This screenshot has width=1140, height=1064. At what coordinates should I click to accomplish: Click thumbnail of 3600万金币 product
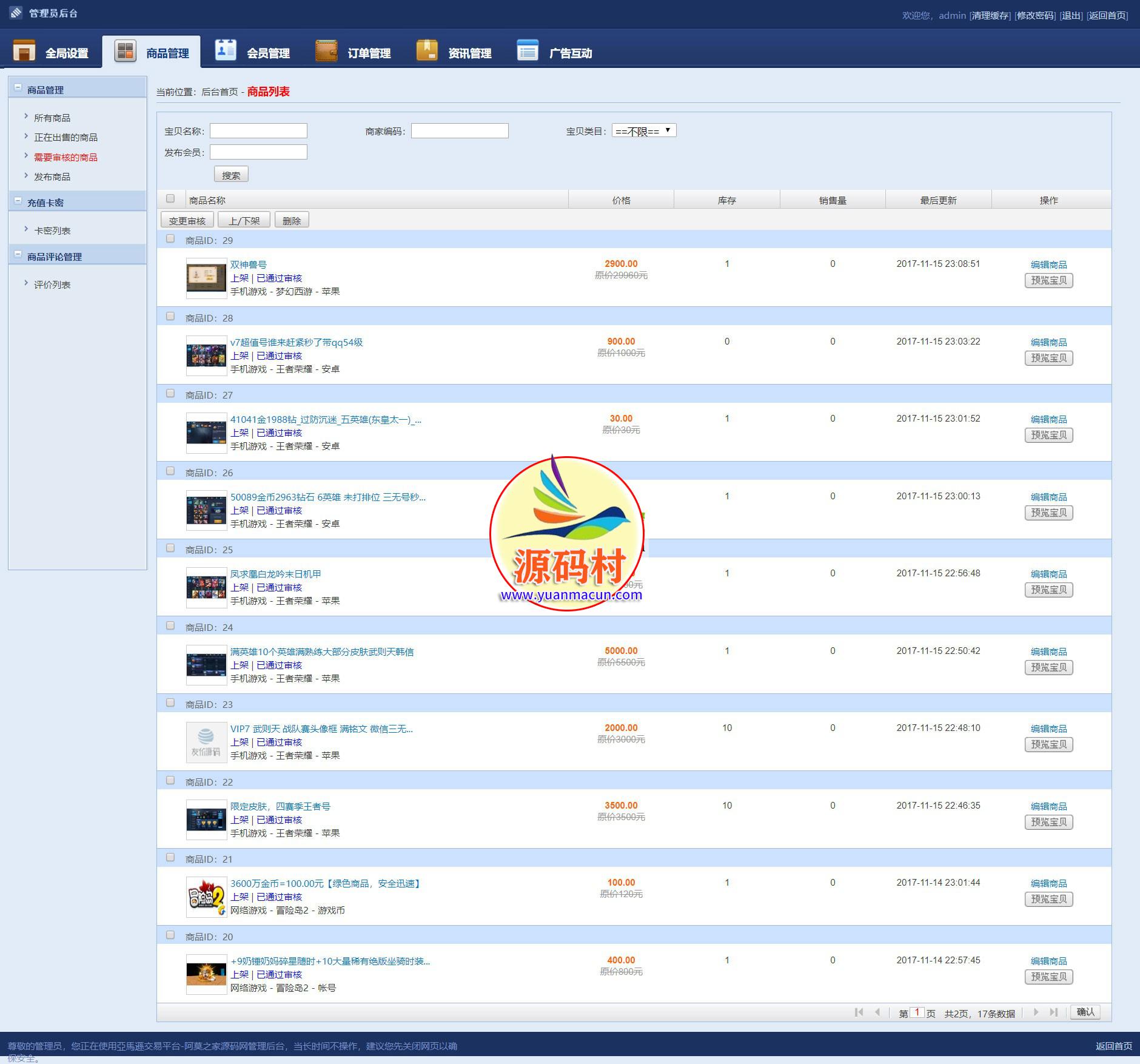click(206, 897)
